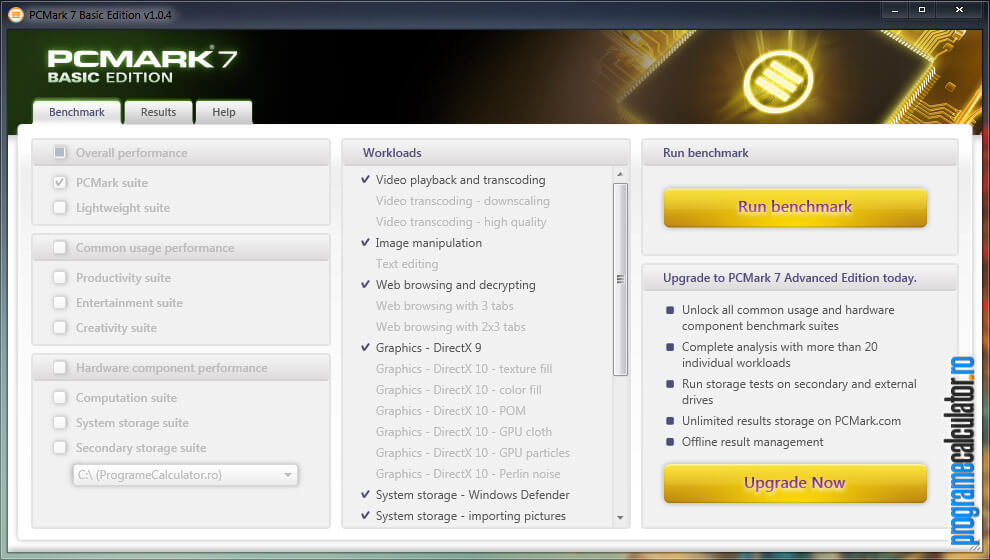Click workloads scrollbar down arrow
Image resolution: width=990 pixels, height=560 pixels.
620,518
